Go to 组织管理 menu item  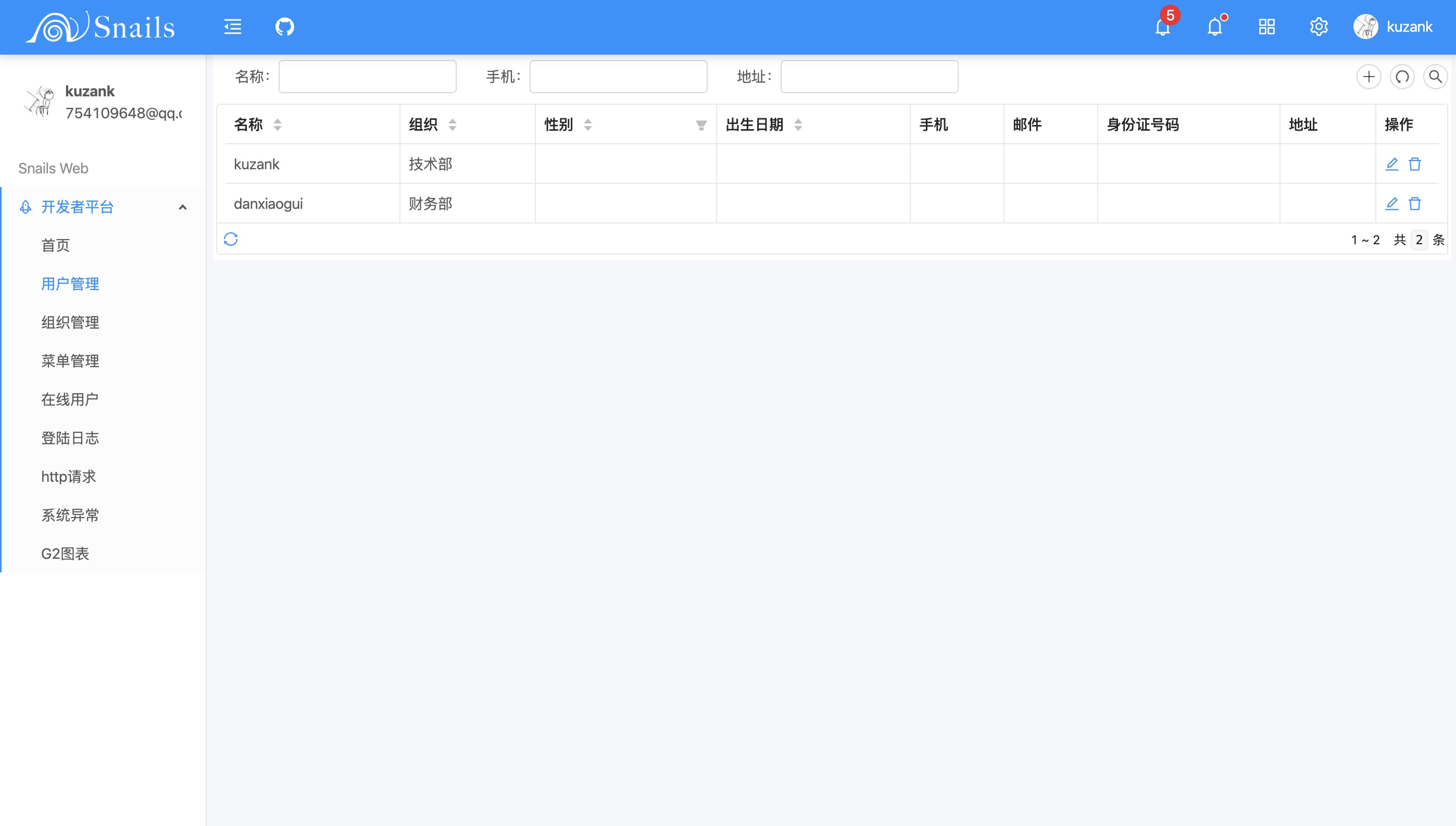(x=70, y=322)
